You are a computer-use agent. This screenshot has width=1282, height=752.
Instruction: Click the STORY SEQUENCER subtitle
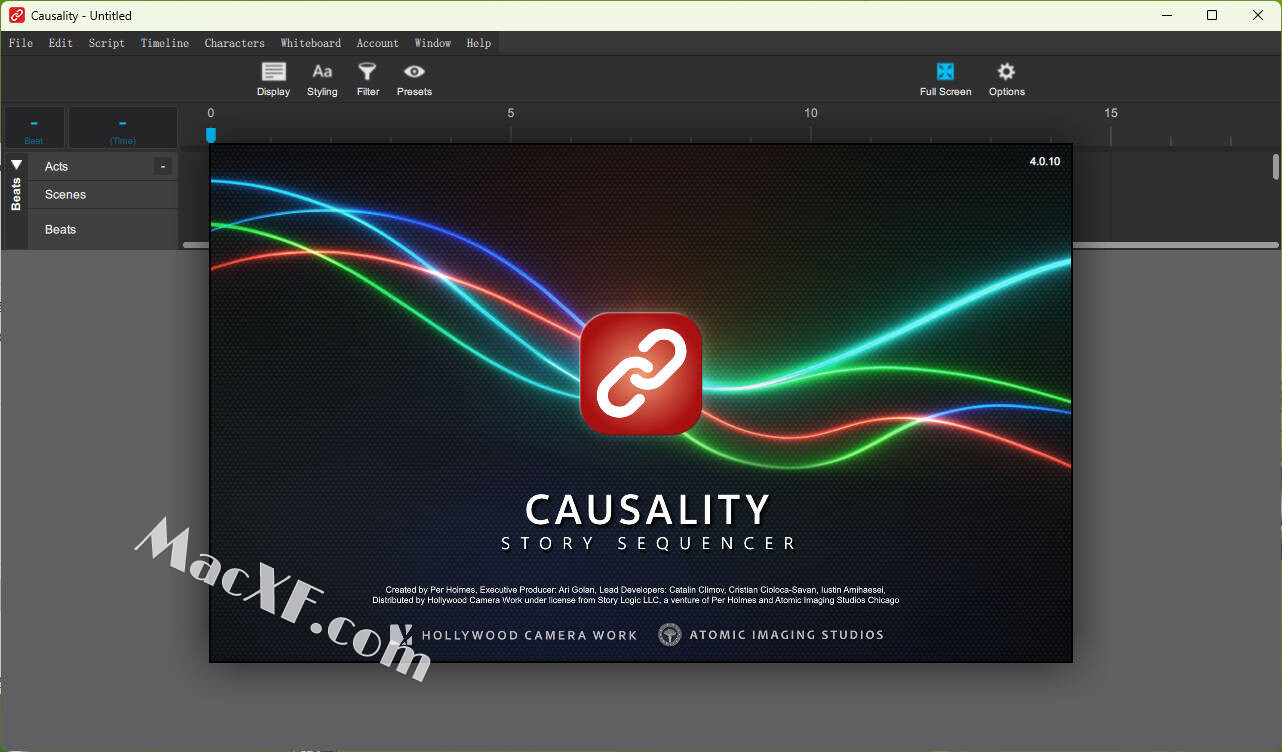pos(649,544)
